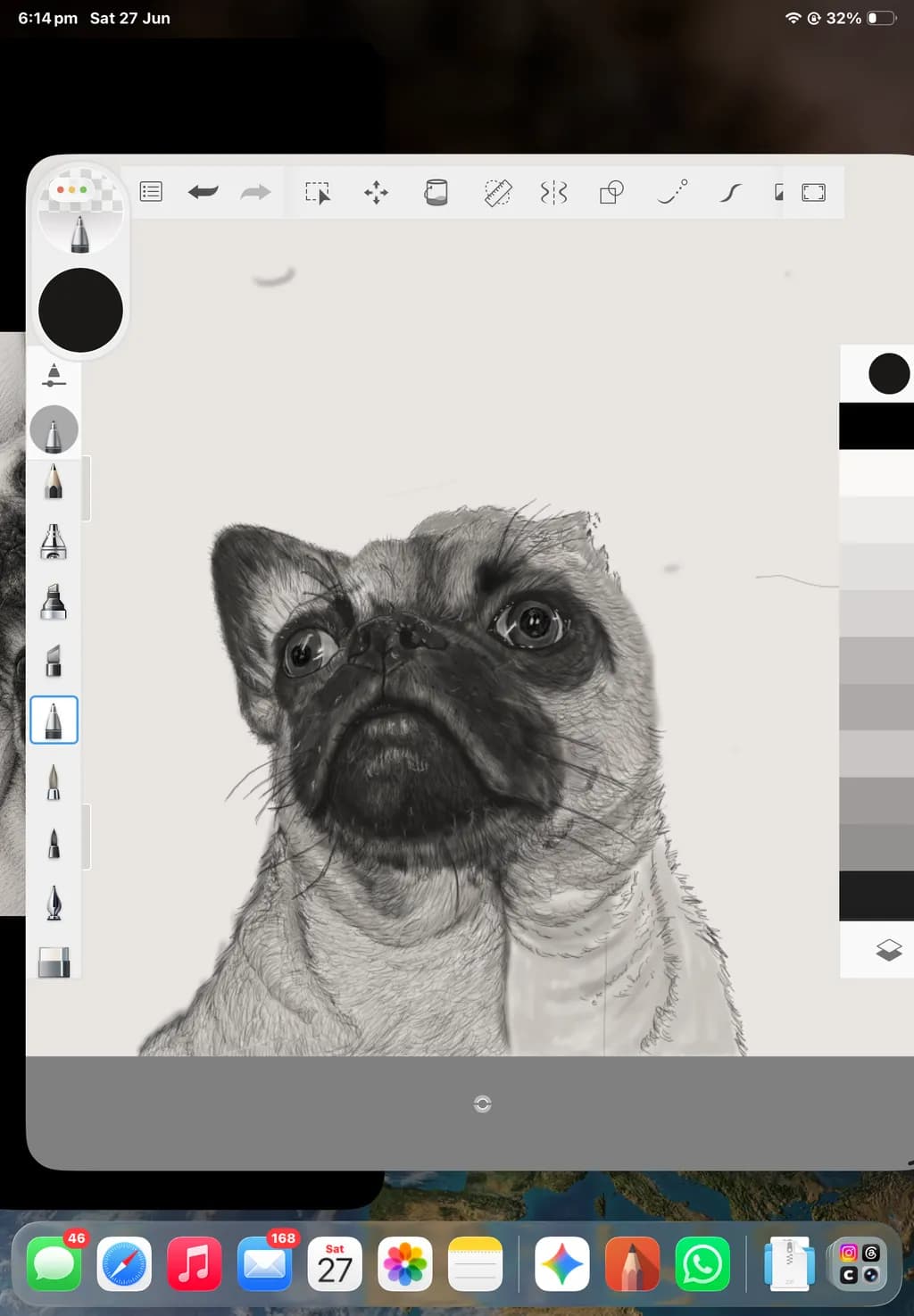The image size is (914, 1316).
Task: Toggle the Predictive Stroke tool
Action: pyautogui.click(x=672, y=192)
